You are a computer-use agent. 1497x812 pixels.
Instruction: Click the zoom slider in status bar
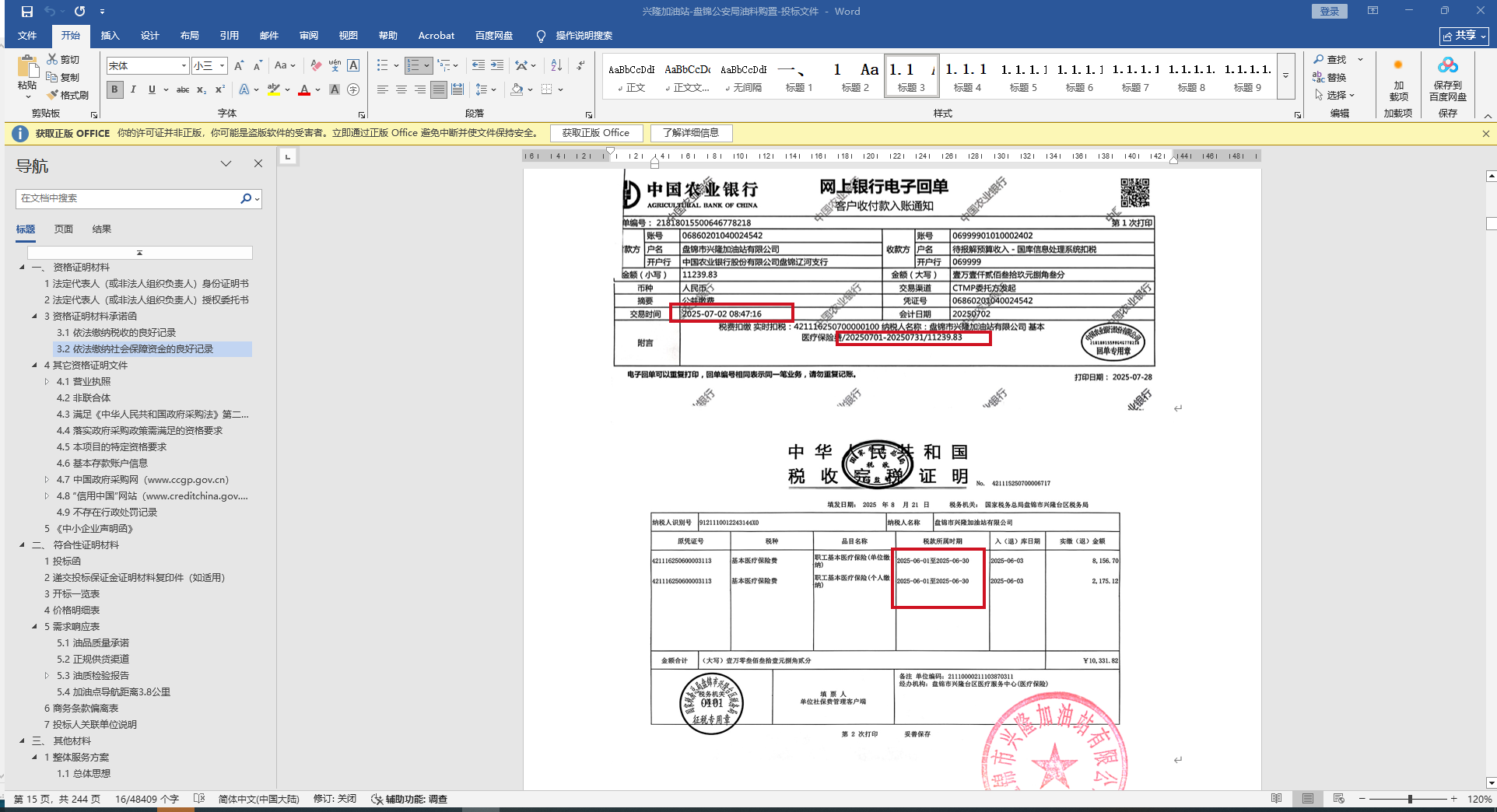(1409, 799)
